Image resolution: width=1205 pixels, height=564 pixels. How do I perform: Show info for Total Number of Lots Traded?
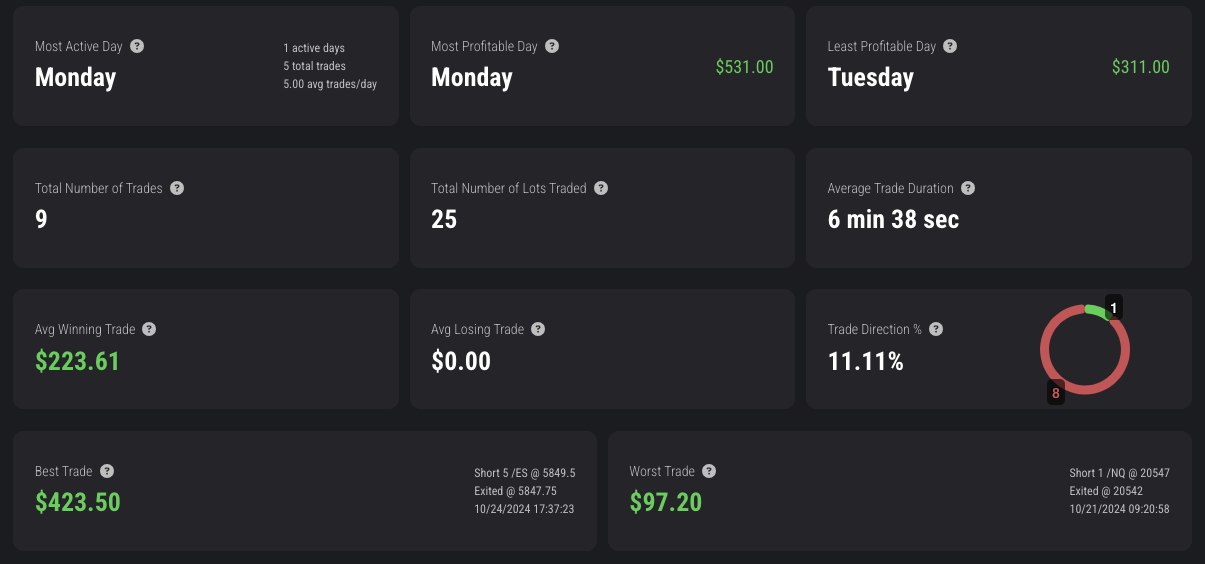point(601,188)
